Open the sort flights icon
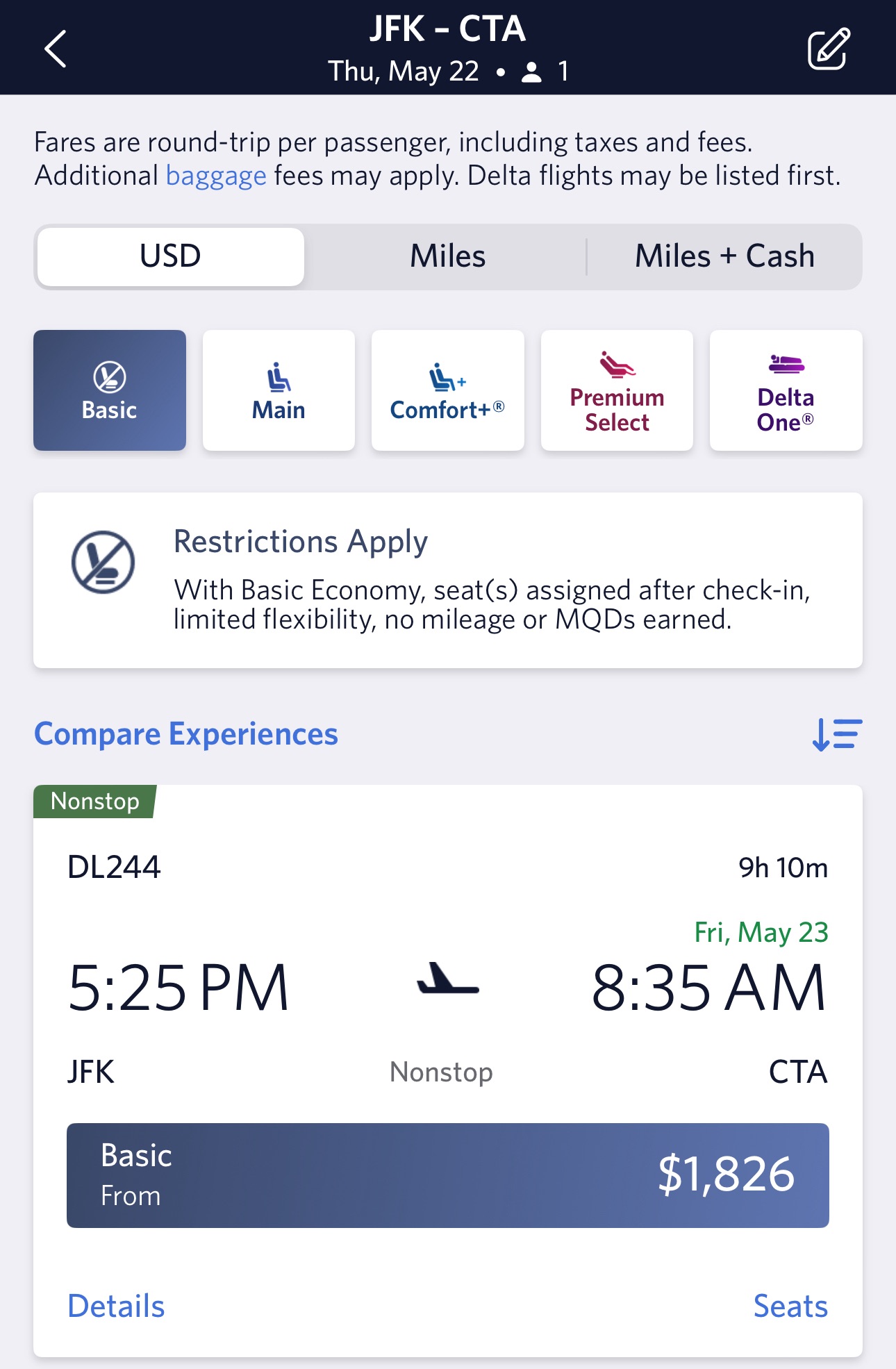Screen dimensions: 896x1369 [837, 735]
